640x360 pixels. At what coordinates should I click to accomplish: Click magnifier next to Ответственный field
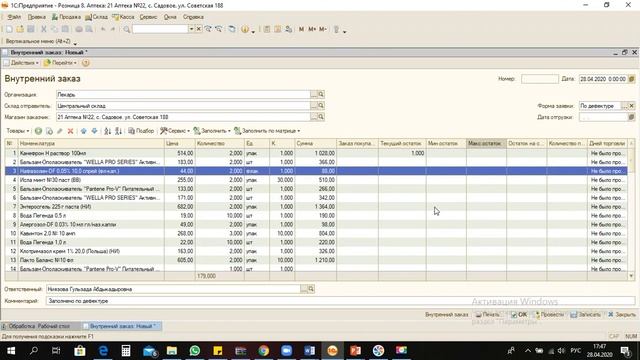point(311,289)
